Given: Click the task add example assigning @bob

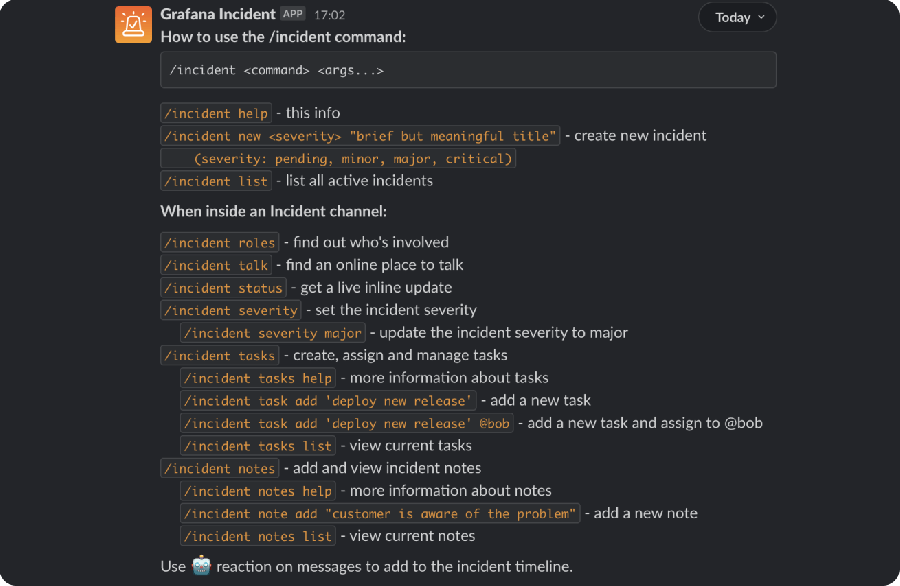Looking at the screenshot, I should 347,423.
